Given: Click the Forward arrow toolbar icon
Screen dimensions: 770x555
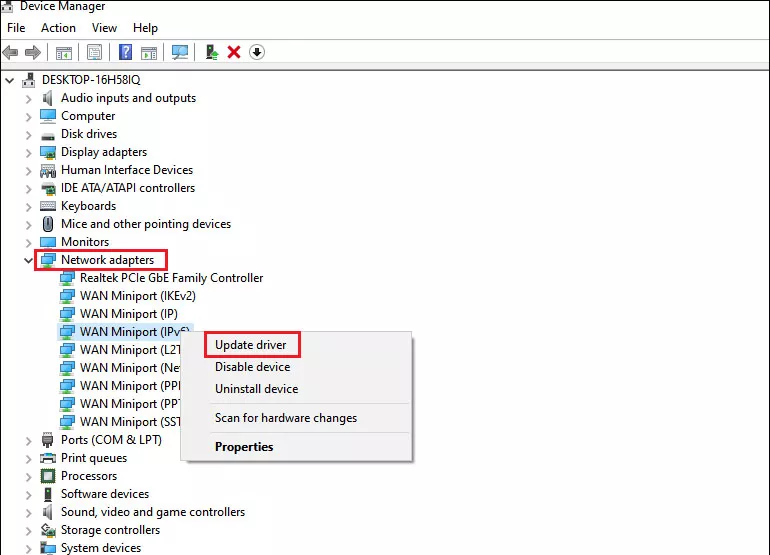Looking at the screenshot, I should click(33, 52).
